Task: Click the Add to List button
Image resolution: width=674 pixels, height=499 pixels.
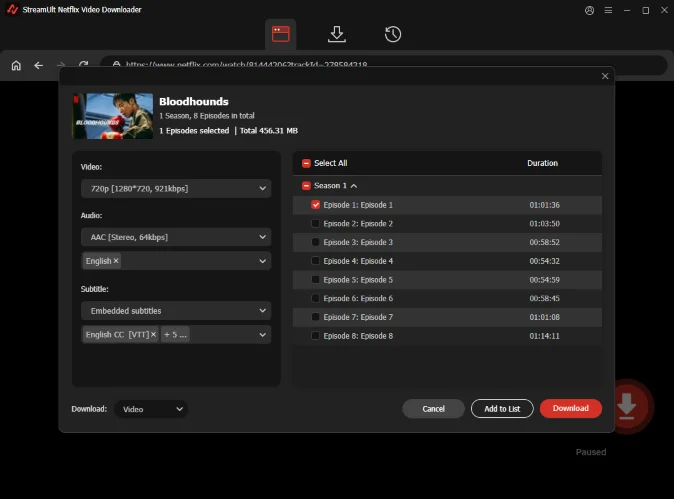Action: click(x=502, y=409)
